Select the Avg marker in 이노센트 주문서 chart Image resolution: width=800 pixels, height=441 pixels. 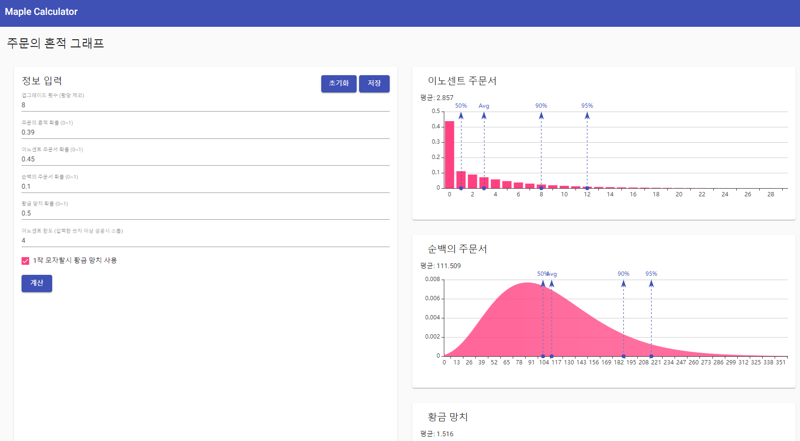[484, 106]
